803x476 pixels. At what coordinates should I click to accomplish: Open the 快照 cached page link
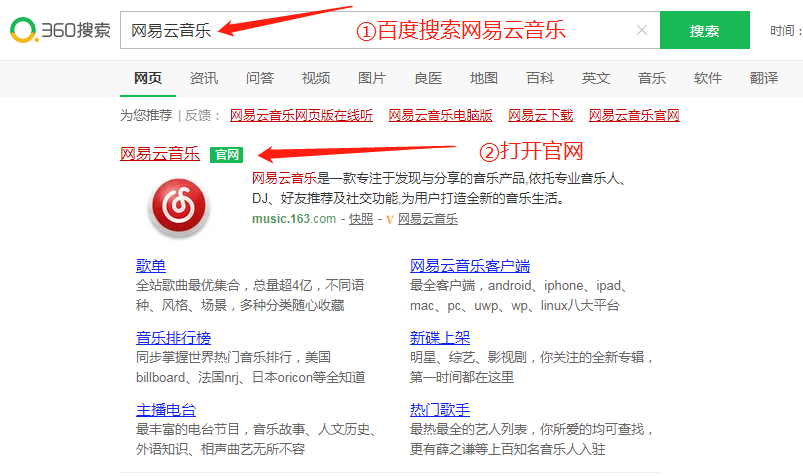click(x=361, y=219)
